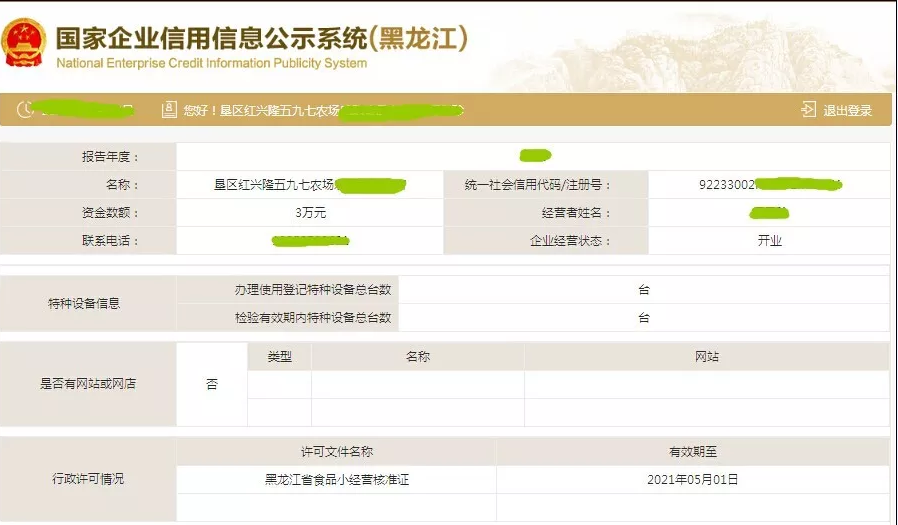This screenshot has width=898, height=525.
Task: Click 检验有效期内特种设备总台数 label
Action: pos(313,318)
